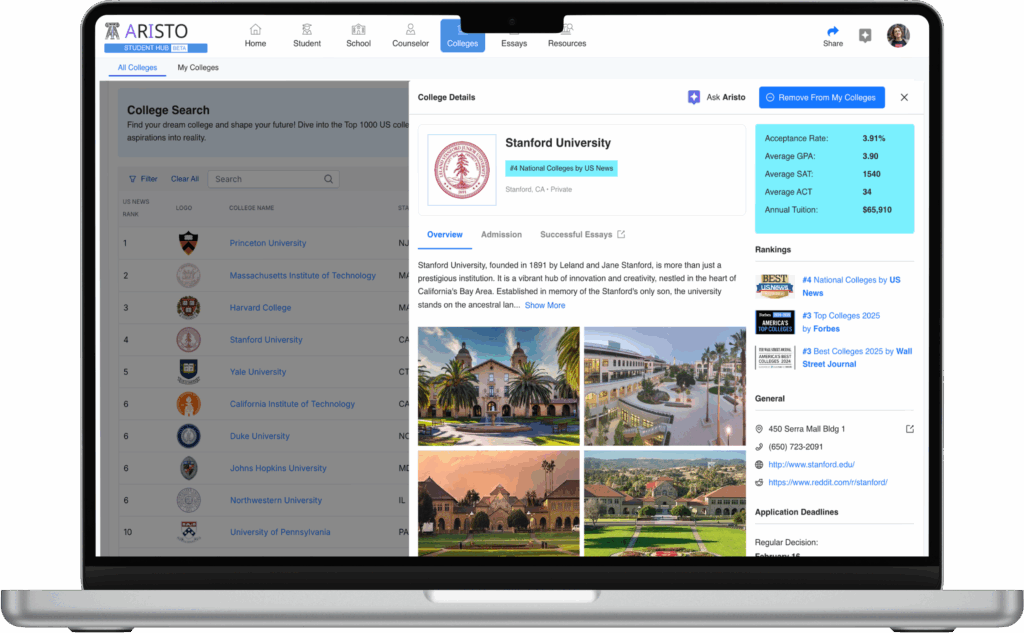Open the Counselor section
Viewport: 1024px width, 633px height.
410,36
